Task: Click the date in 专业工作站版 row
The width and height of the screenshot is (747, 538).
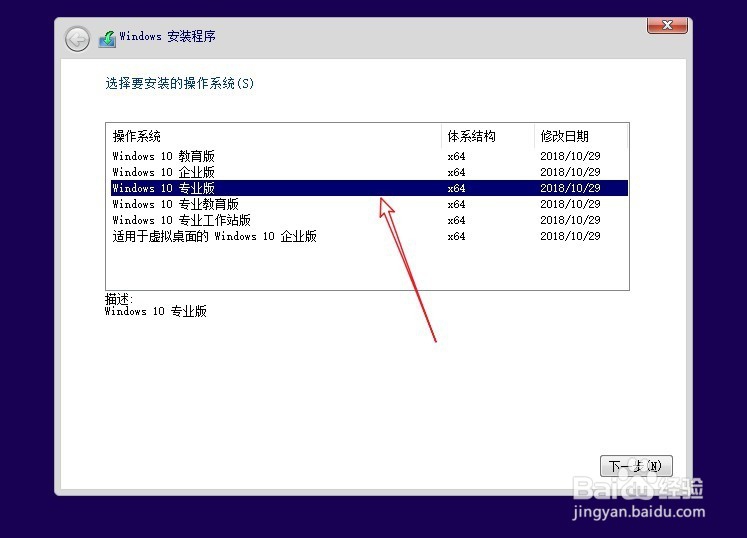Action: 570,220
